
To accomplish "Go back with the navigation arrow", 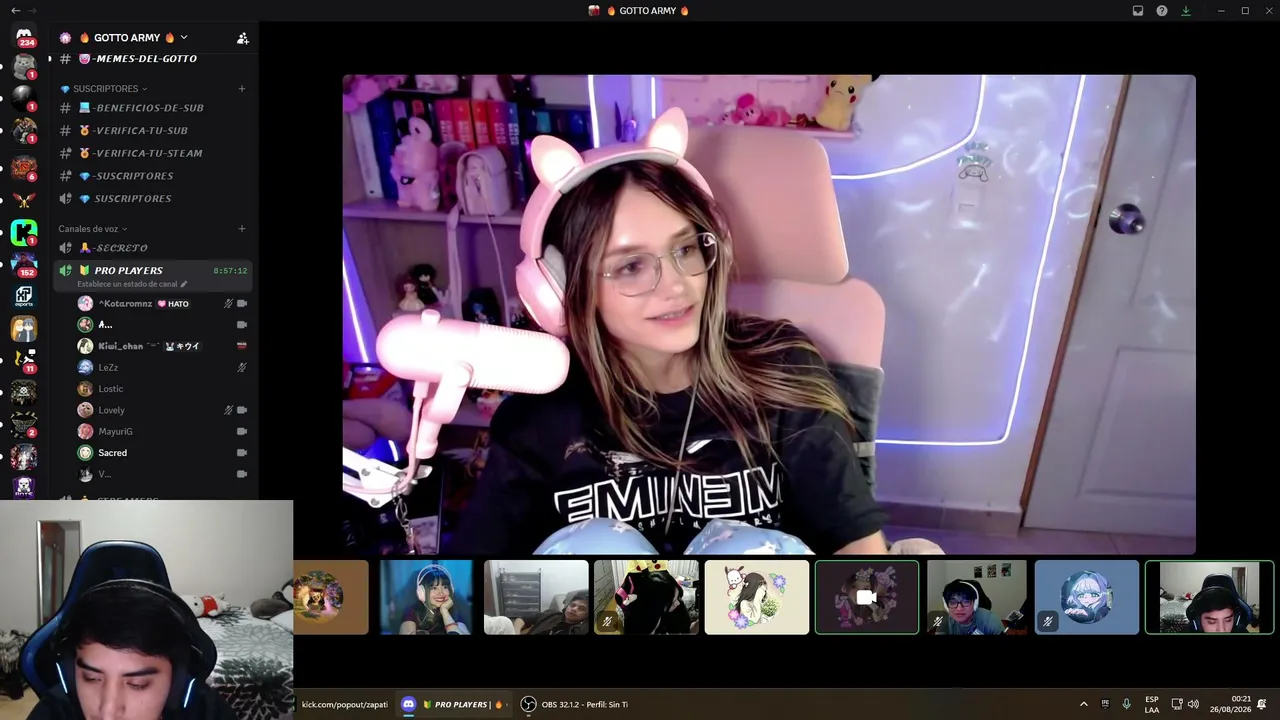I will pyautogui.click(x=15, y=11).
